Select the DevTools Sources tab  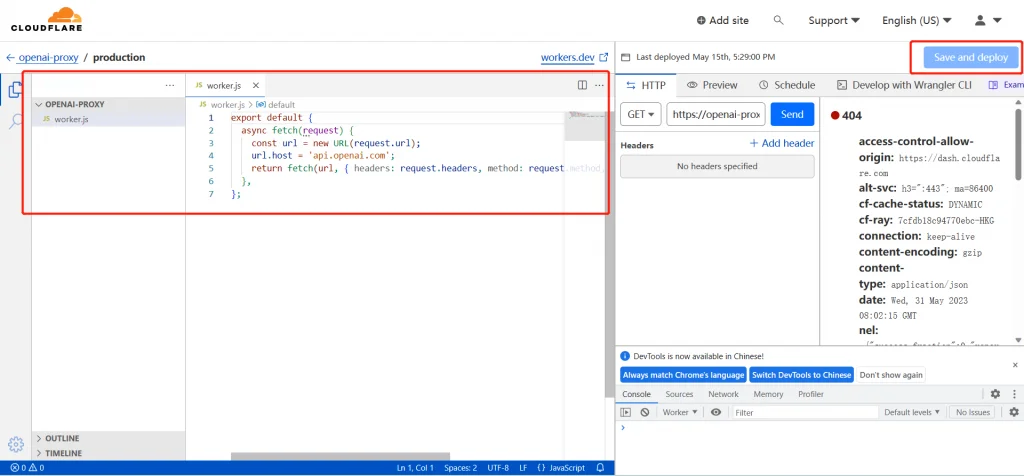pos(679,394)
